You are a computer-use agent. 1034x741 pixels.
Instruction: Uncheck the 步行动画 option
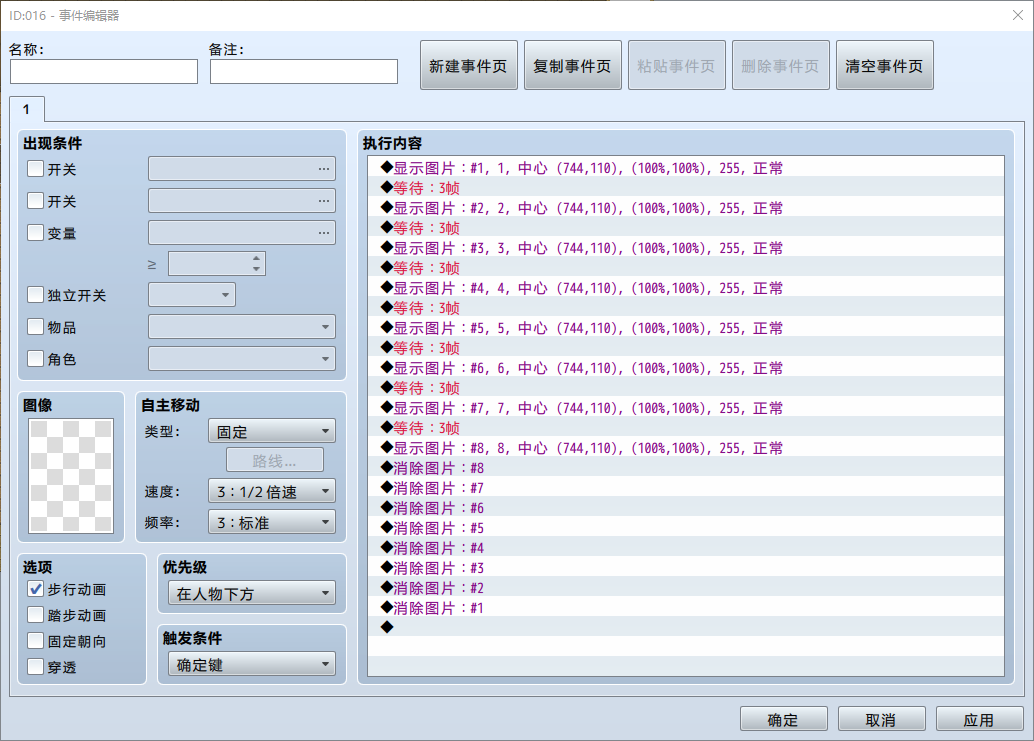tap(36, 589)
